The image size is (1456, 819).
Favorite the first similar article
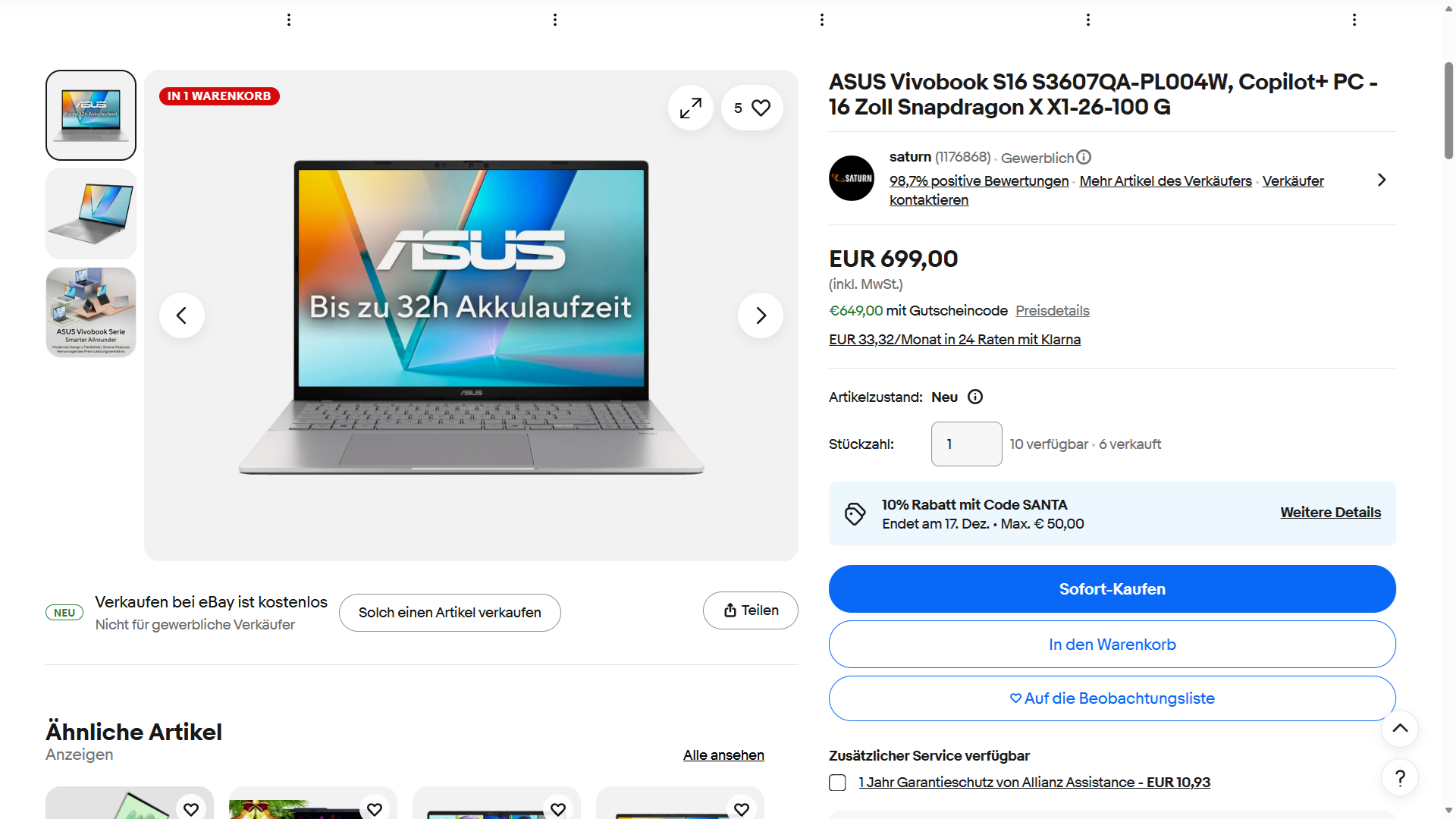point(191,808)
